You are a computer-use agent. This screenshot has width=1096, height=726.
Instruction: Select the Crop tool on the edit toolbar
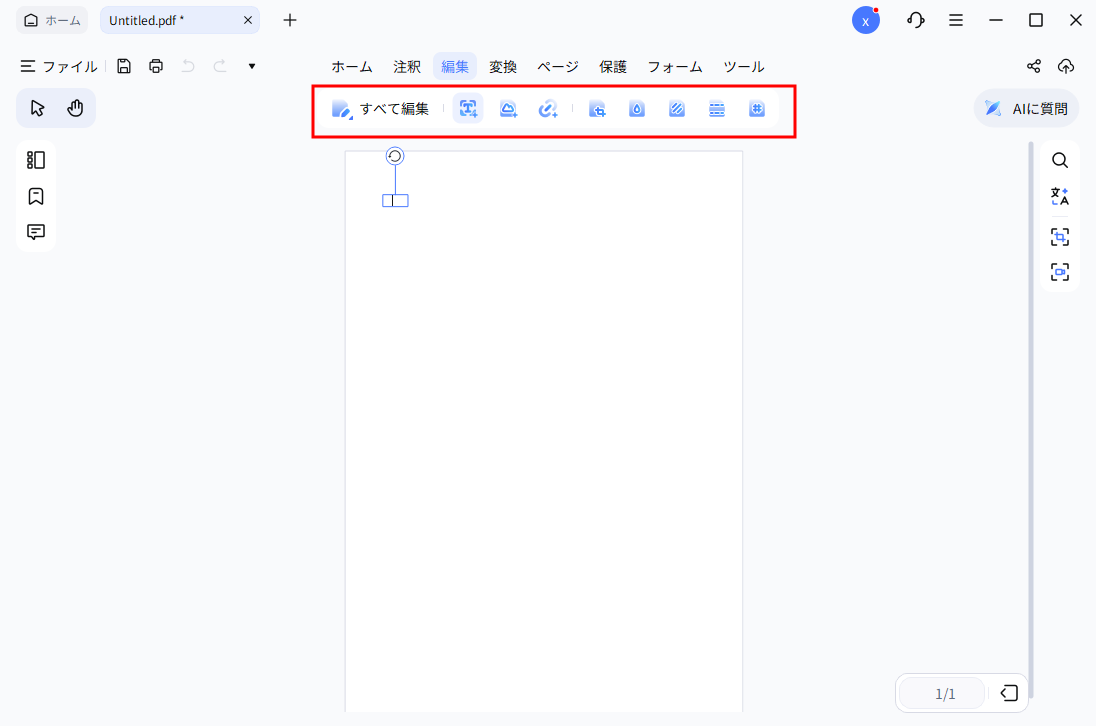(597, 108)
